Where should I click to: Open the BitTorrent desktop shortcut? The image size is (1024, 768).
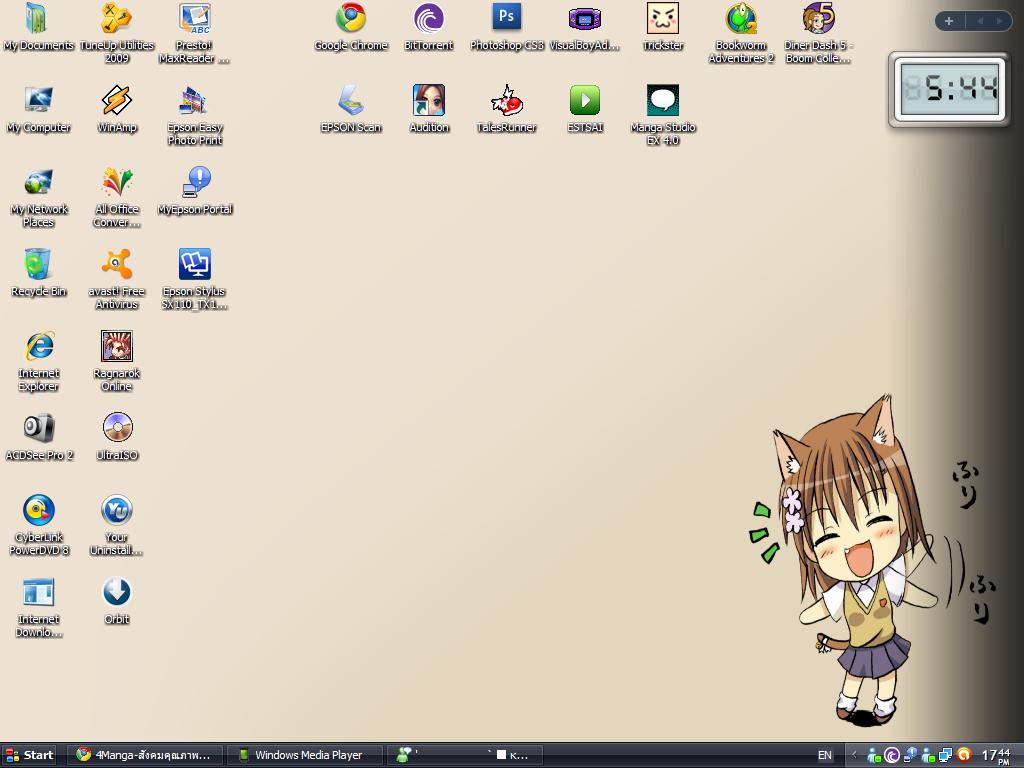point(428,27)
